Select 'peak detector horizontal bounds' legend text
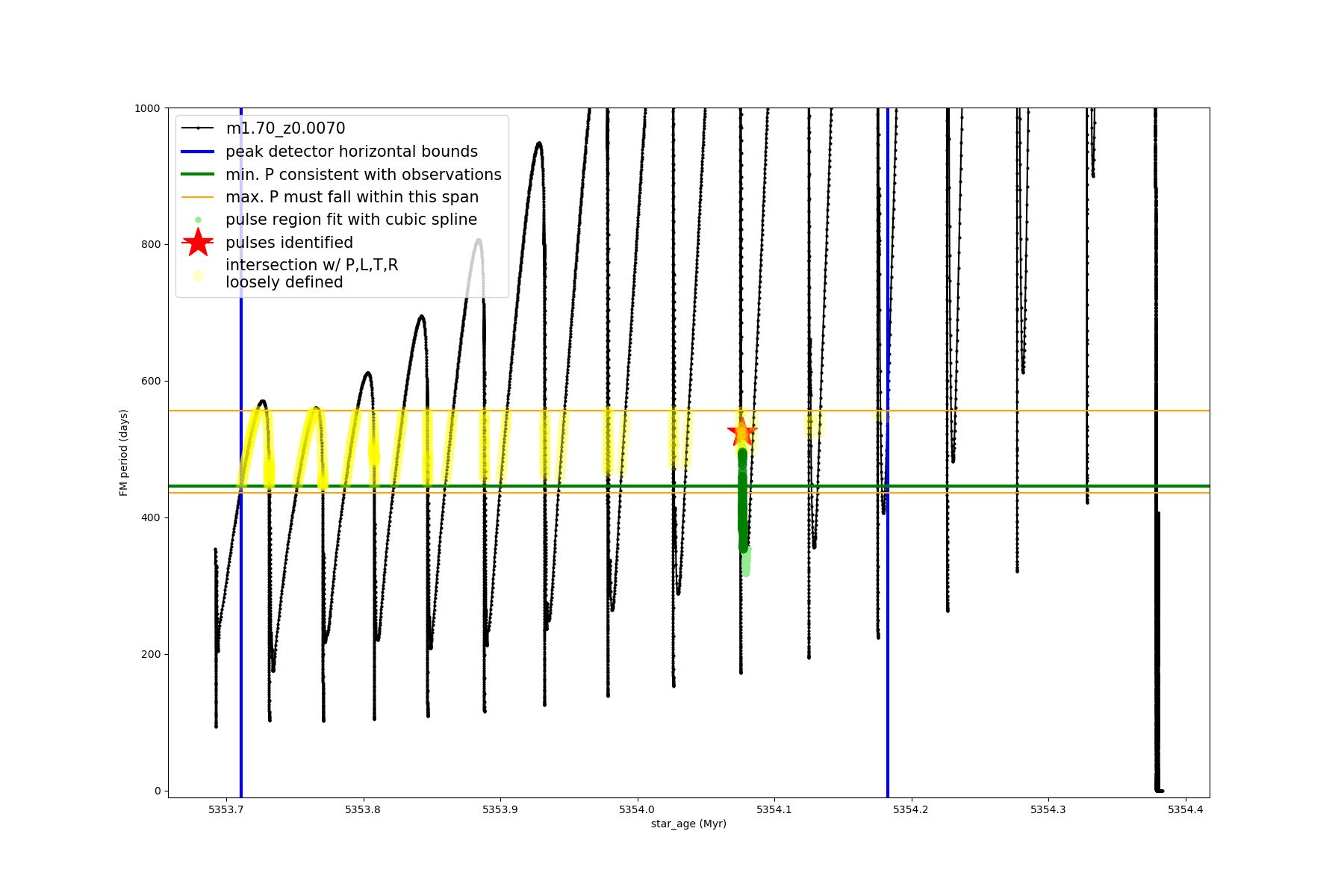Image resolution: width=1344 pixels, height=896 pixels. point(352,152)
